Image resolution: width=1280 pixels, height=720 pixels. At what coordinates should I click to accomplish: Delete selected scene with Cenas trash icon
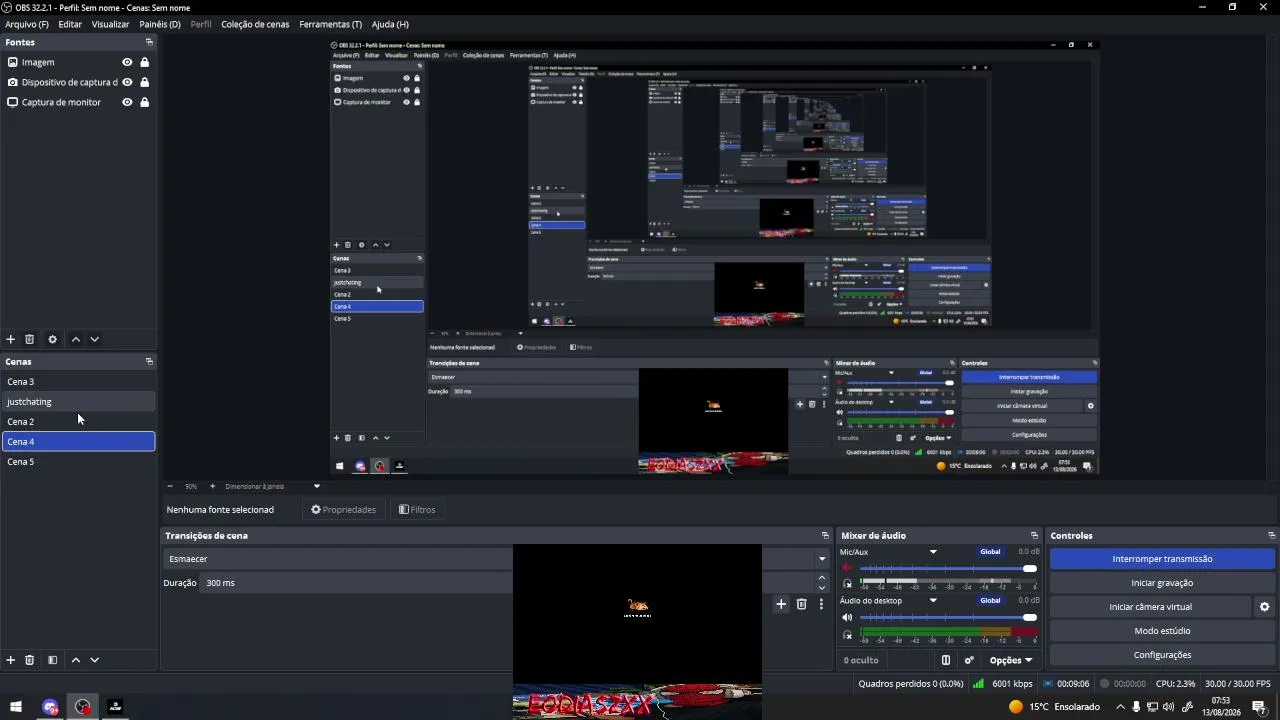click(x=30, y=660)
